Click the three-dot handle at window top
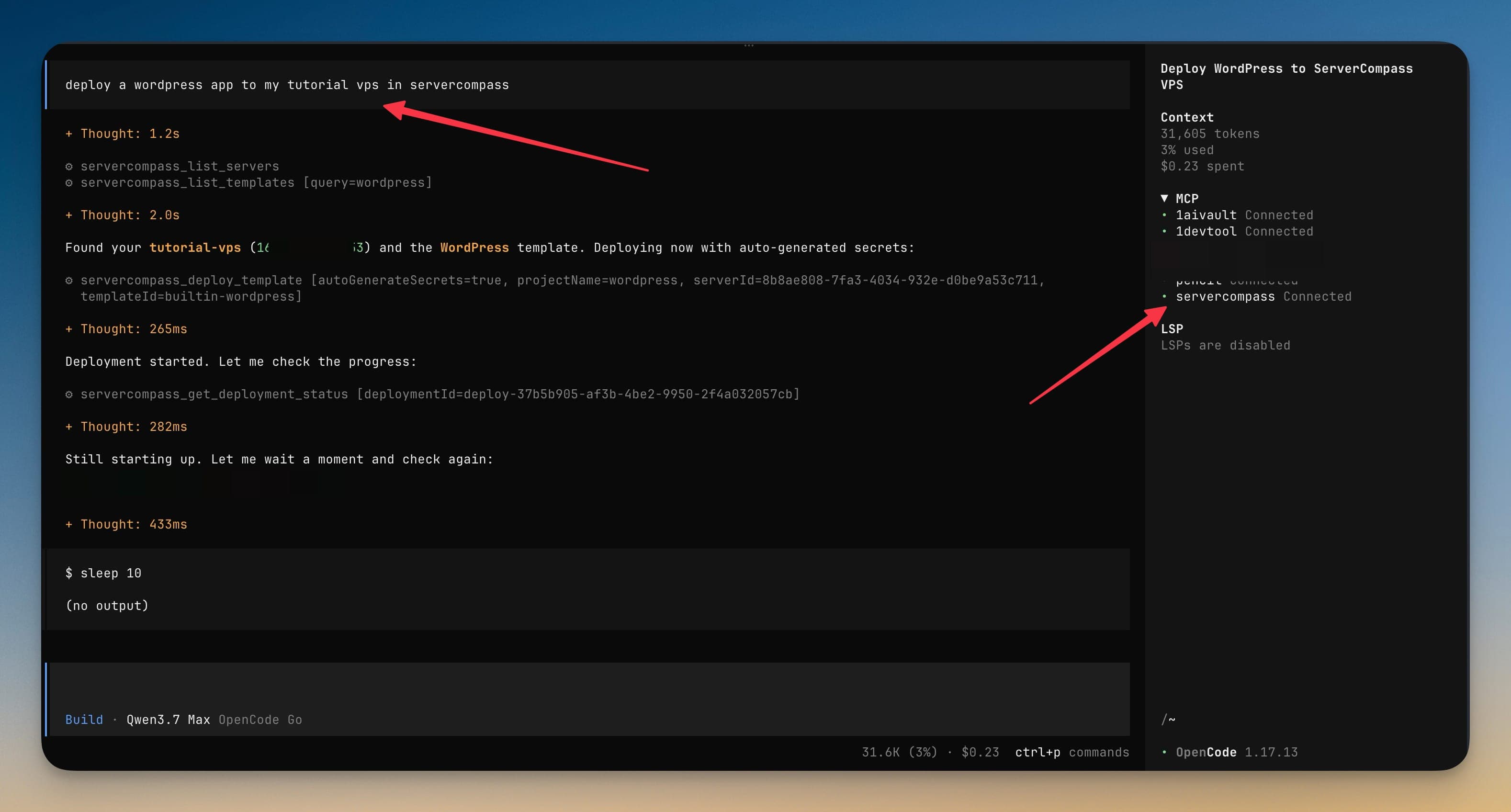Viewport: 1511px width, 812px height. pos(748,45)
